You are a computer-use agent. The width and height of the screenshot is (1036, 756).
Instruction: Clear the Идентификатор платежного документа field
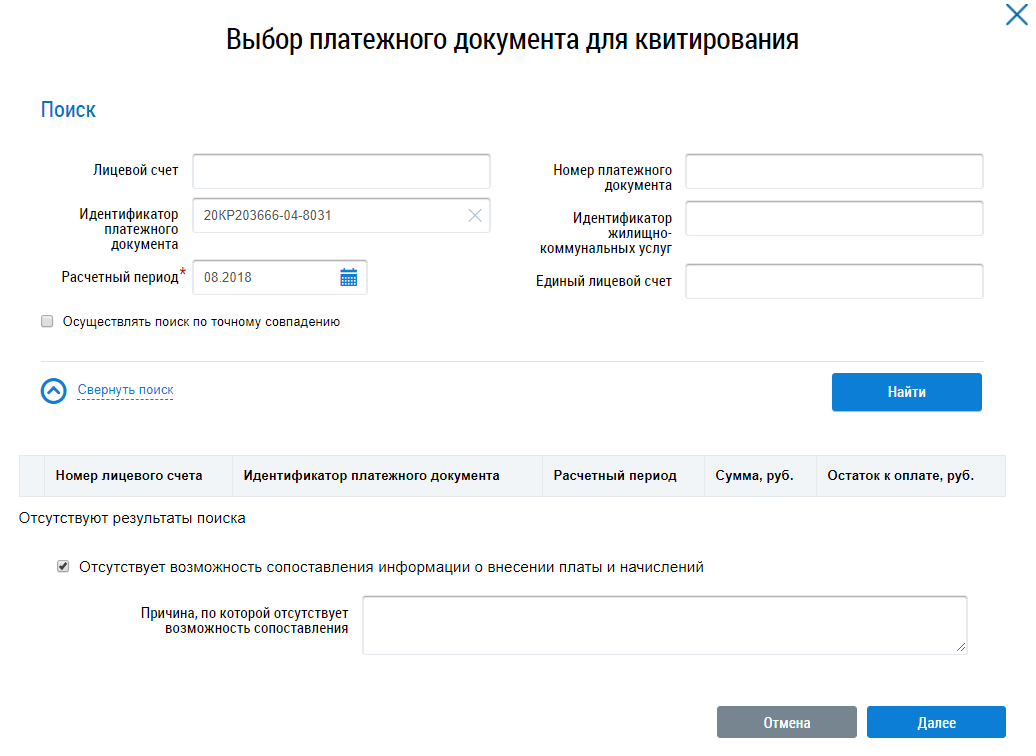pyautogui.click(x=475, y=215)
